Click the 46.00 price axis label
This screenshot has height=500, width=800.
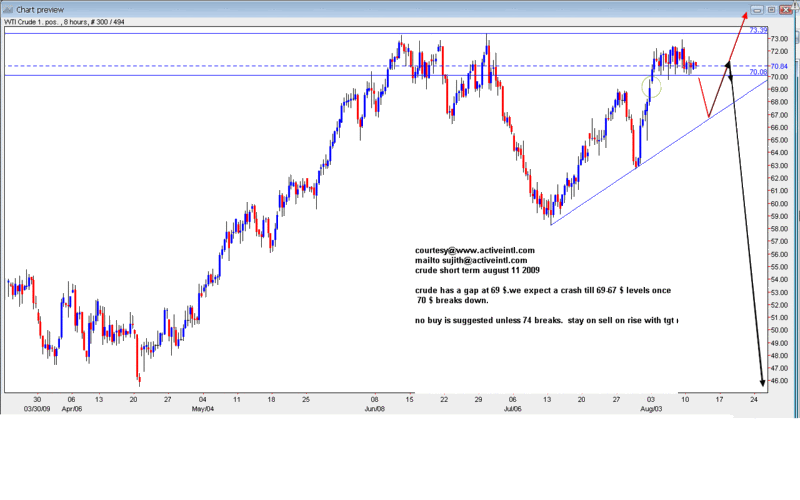coord(779,381)
